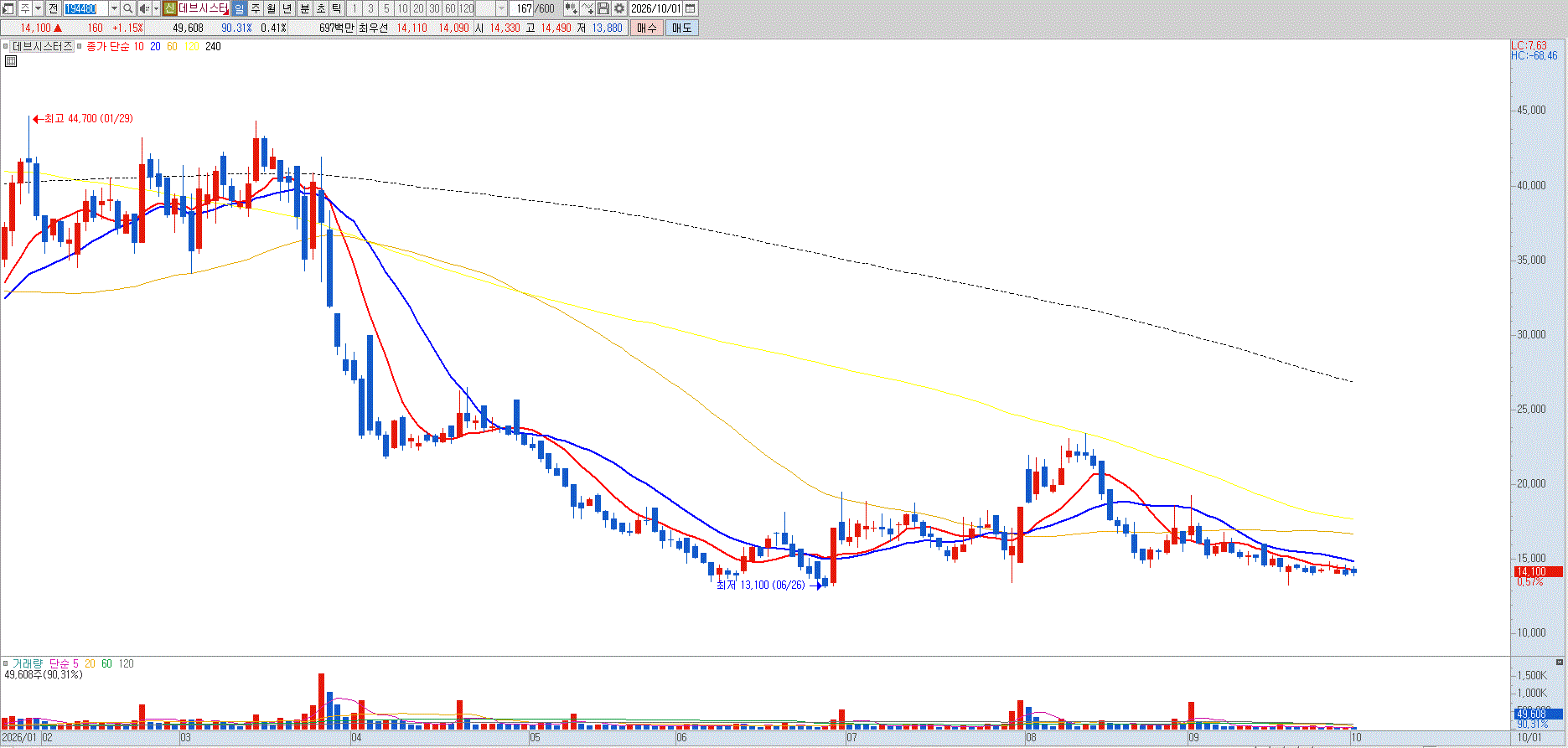Open chart settings gear icon
The height and width of the screenshot is (748, 1568).
point(619,8)
